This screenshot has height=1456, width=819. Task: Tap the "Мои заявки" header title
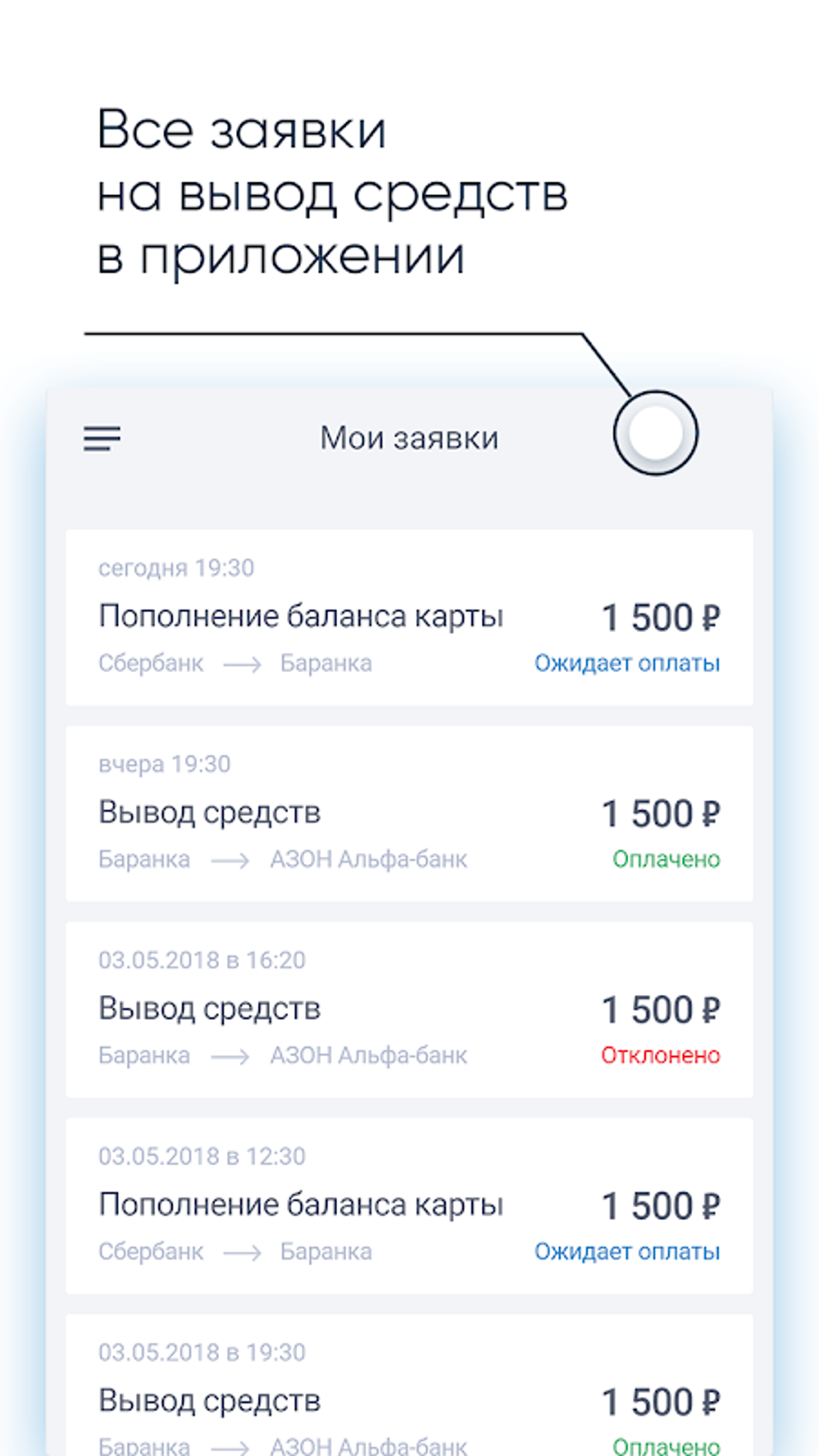[x=409, y=438]
